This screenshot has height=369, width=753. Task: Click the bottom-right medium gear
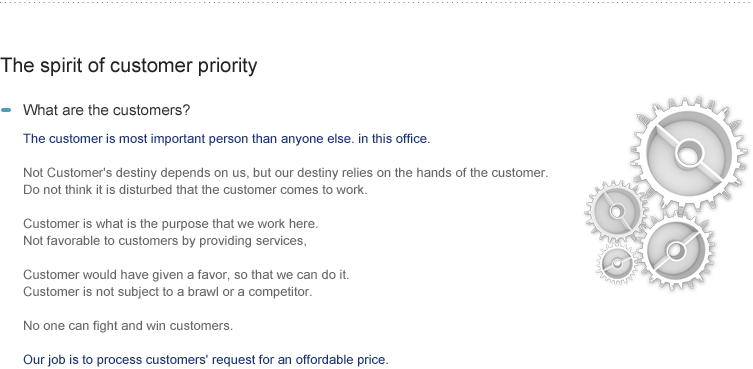[x=676, y=250]
